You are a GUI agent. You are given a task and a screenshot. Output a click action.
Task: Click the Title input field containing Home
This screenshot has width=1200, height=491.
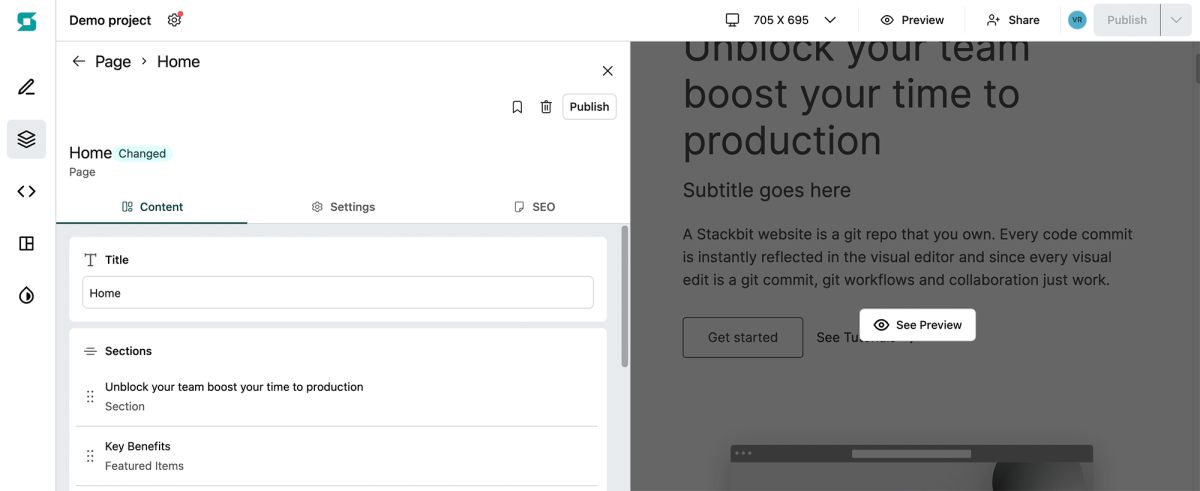click(x=338, y=293)
